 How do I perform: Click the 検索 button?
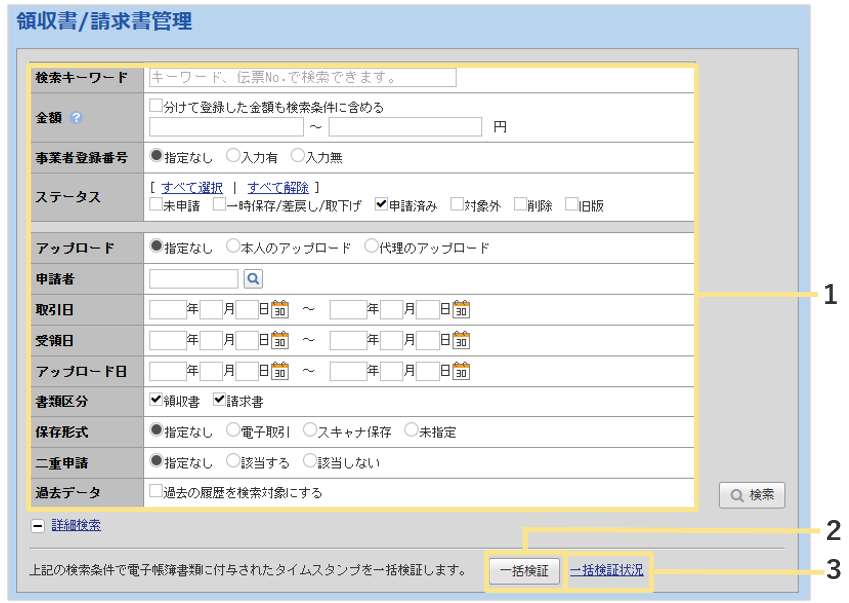(752, 495)
